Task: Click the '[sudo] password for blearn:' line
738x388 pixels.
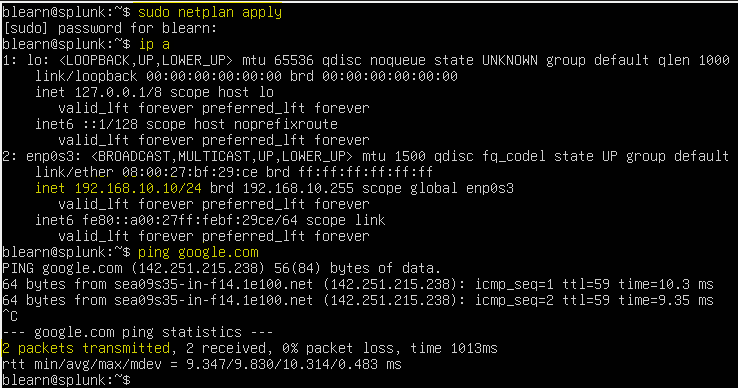Action: (110, 28)
